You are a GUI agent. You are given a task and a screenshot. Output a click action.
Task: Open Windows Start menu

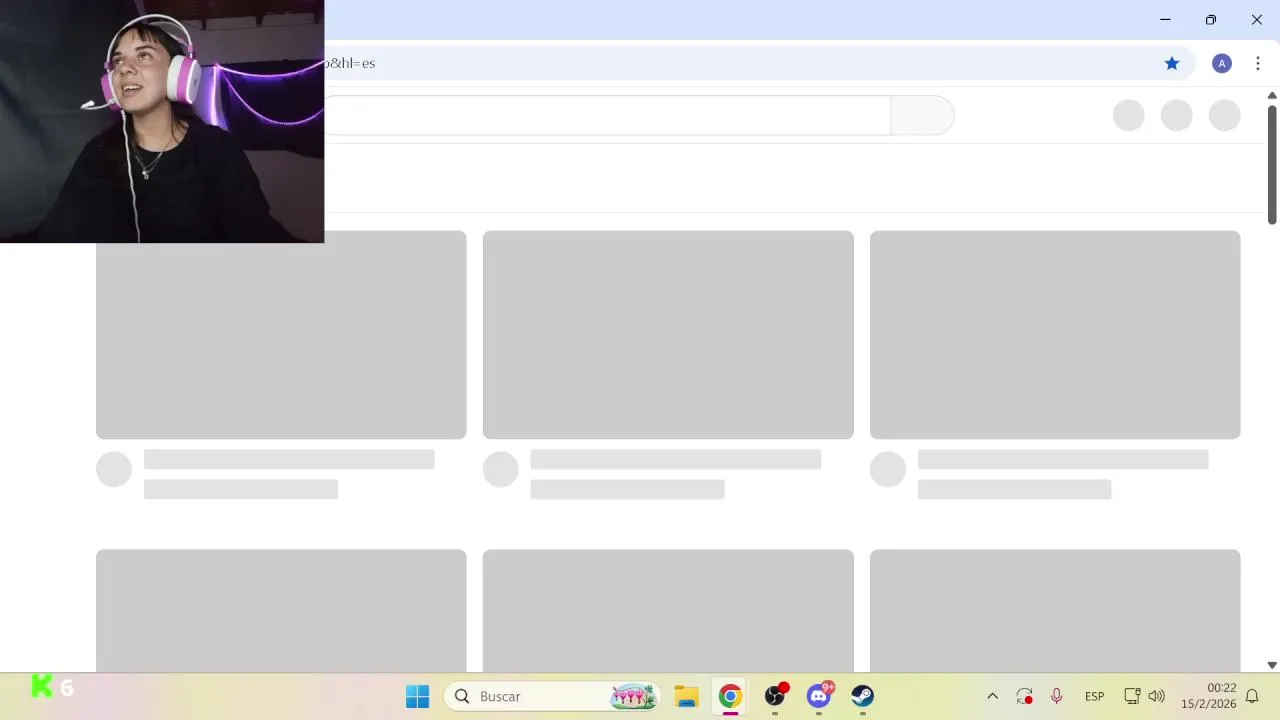pos(417,696)
